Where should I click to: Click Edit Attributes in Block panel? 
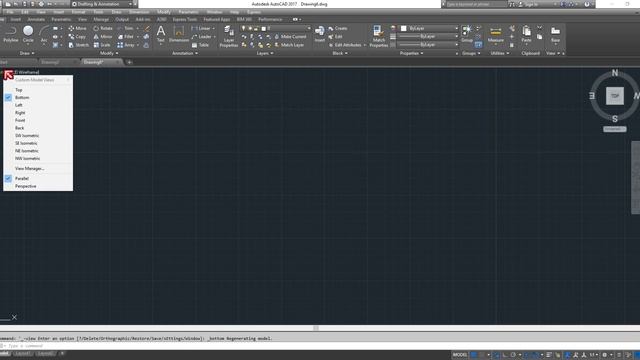click(x=345, y=45)
